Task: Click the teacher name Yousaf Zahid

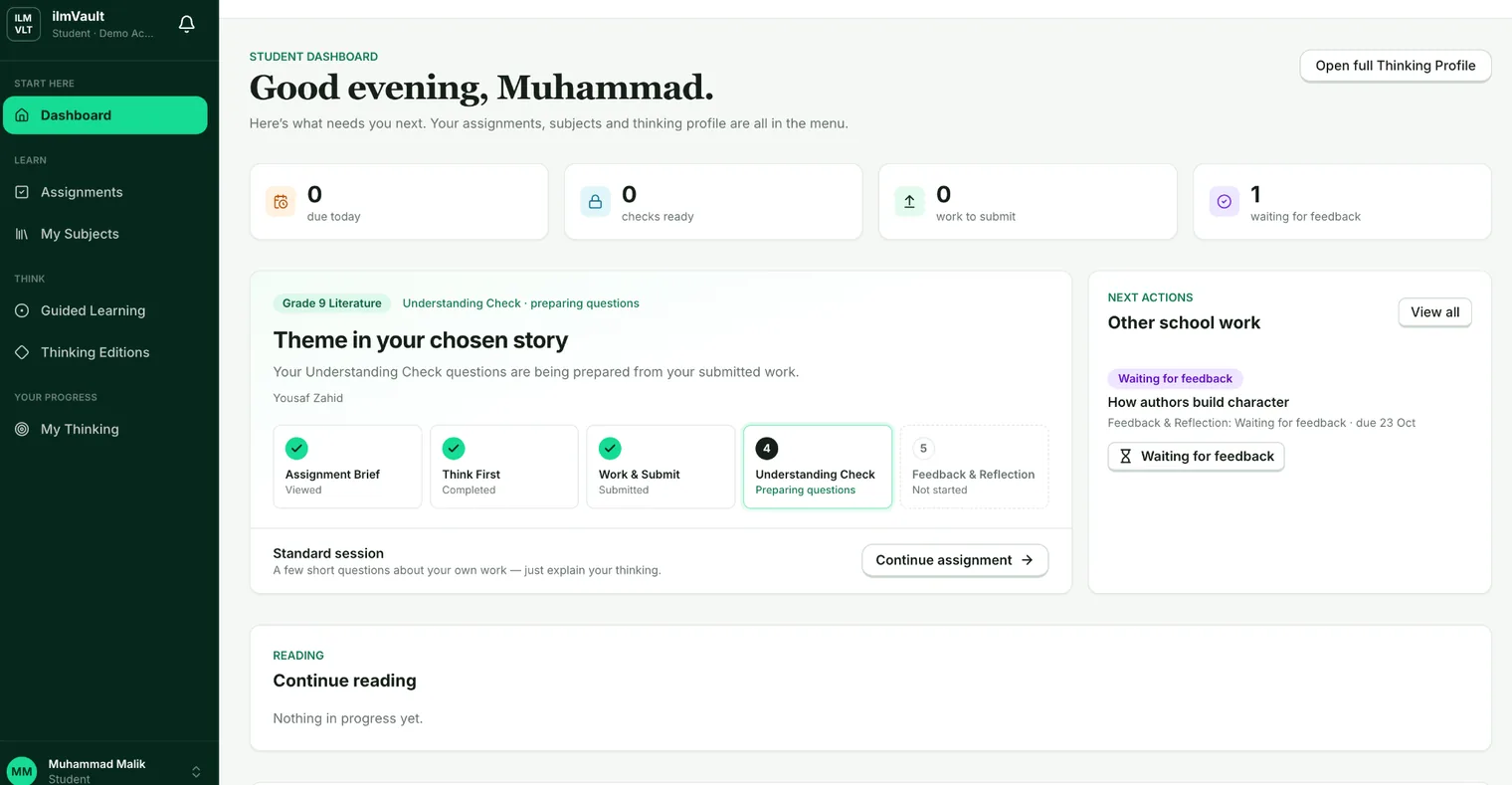Action: [308, 398]
